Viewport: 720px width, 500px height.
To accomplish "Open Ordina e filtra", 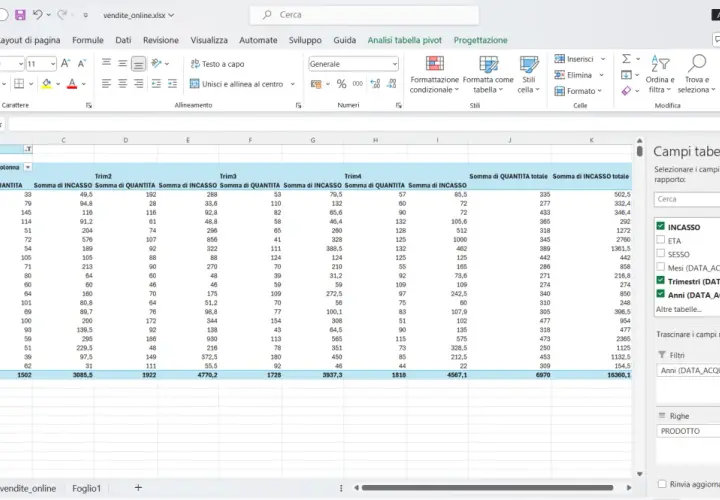I will 660,73.
